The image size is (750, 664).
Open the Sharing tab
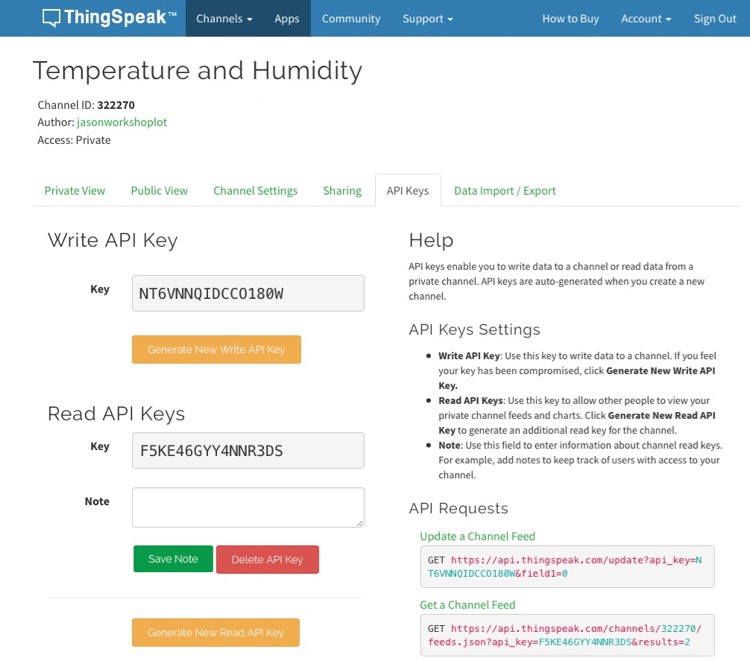click(x=342, y=190)
